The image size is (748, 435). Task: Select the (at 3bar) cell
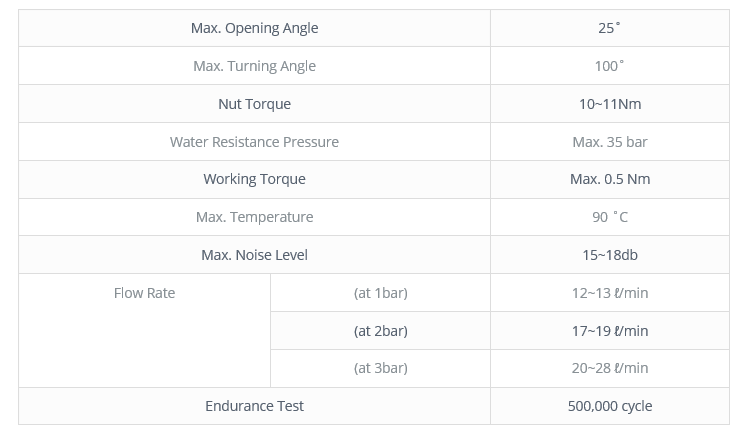(381, 368)
